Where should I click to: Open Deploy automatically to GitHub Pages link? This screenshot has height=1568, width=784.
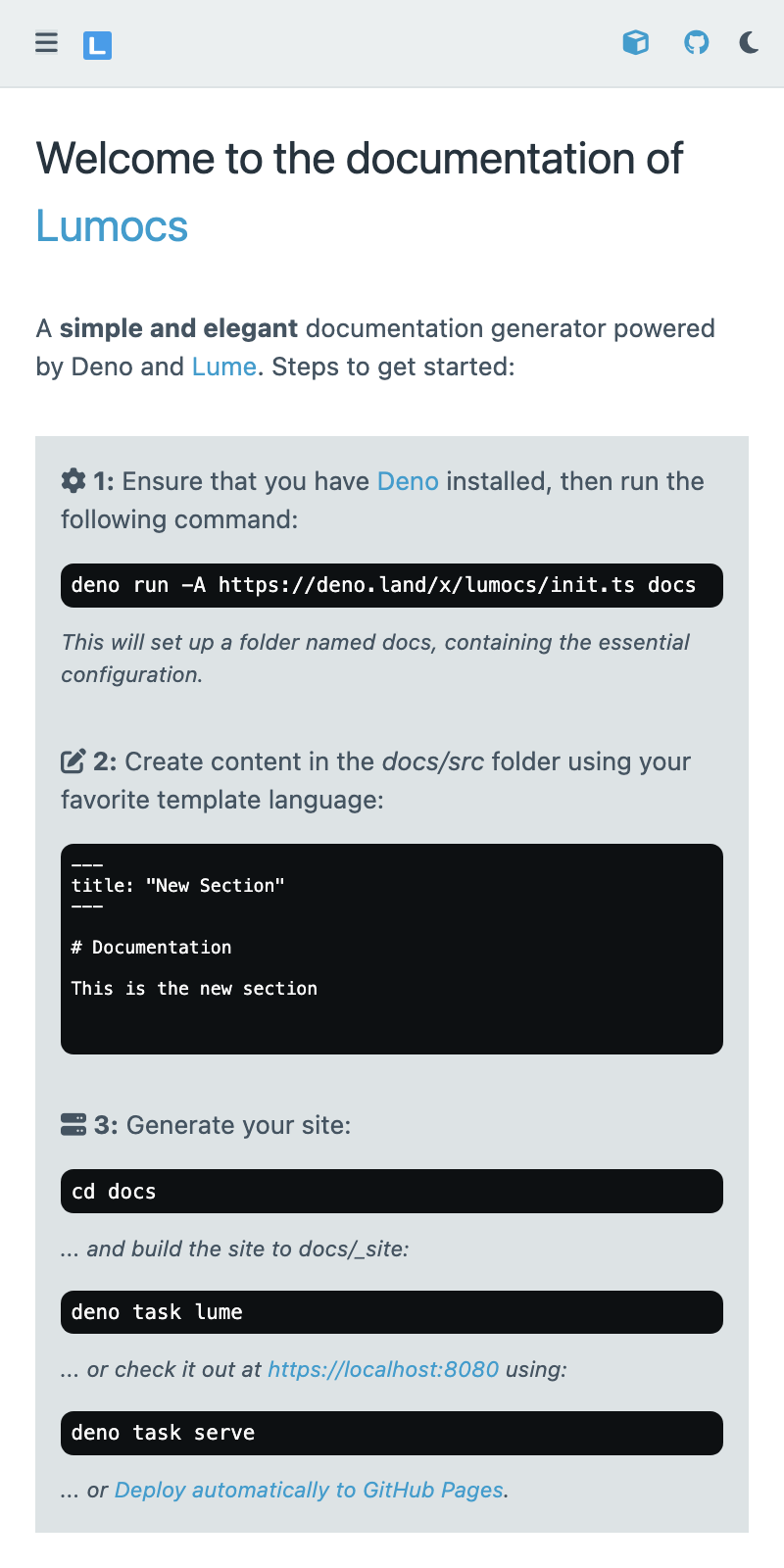coord(309,1490)
